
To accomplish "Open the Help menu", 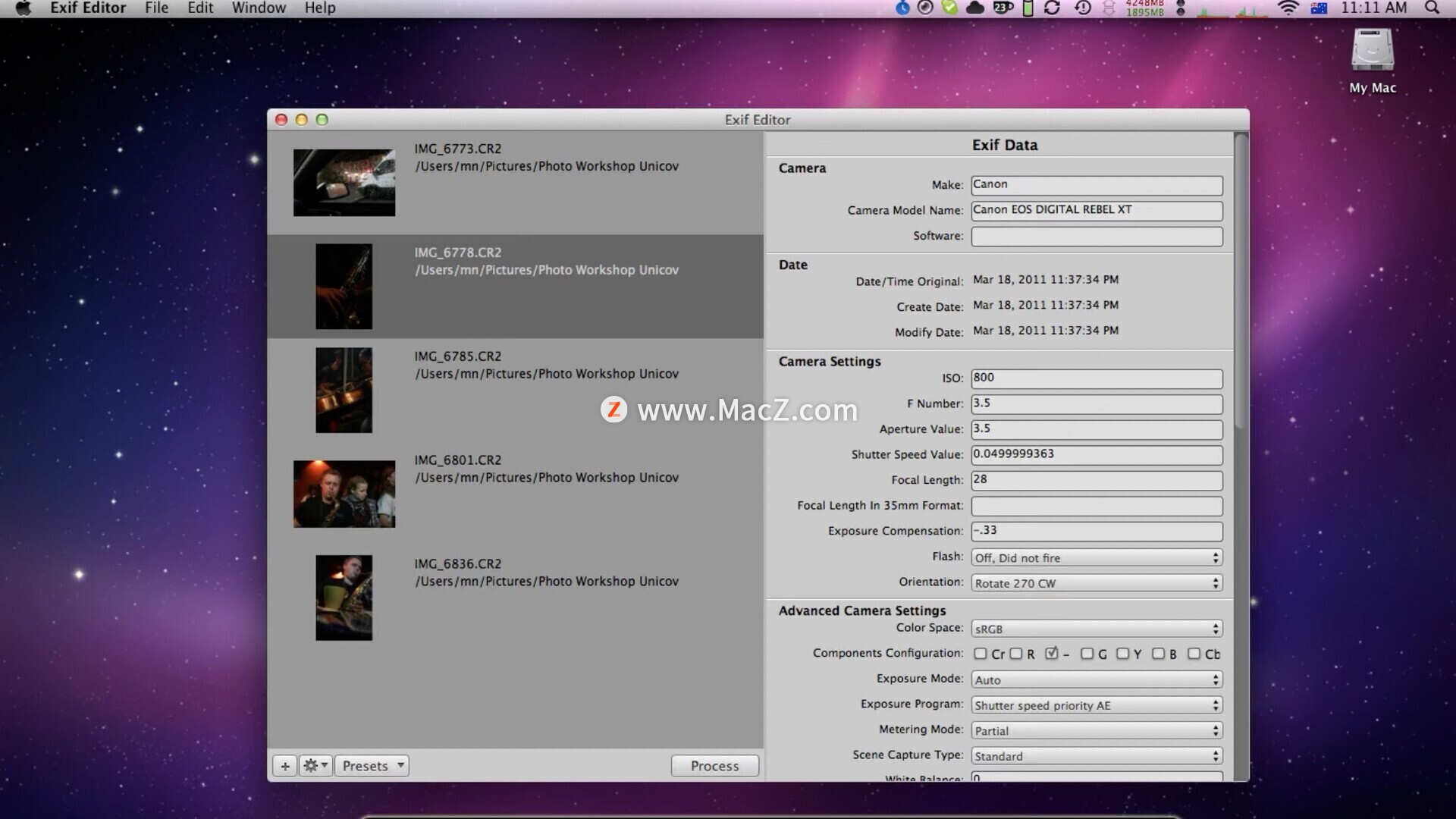I will coord(320,8).
